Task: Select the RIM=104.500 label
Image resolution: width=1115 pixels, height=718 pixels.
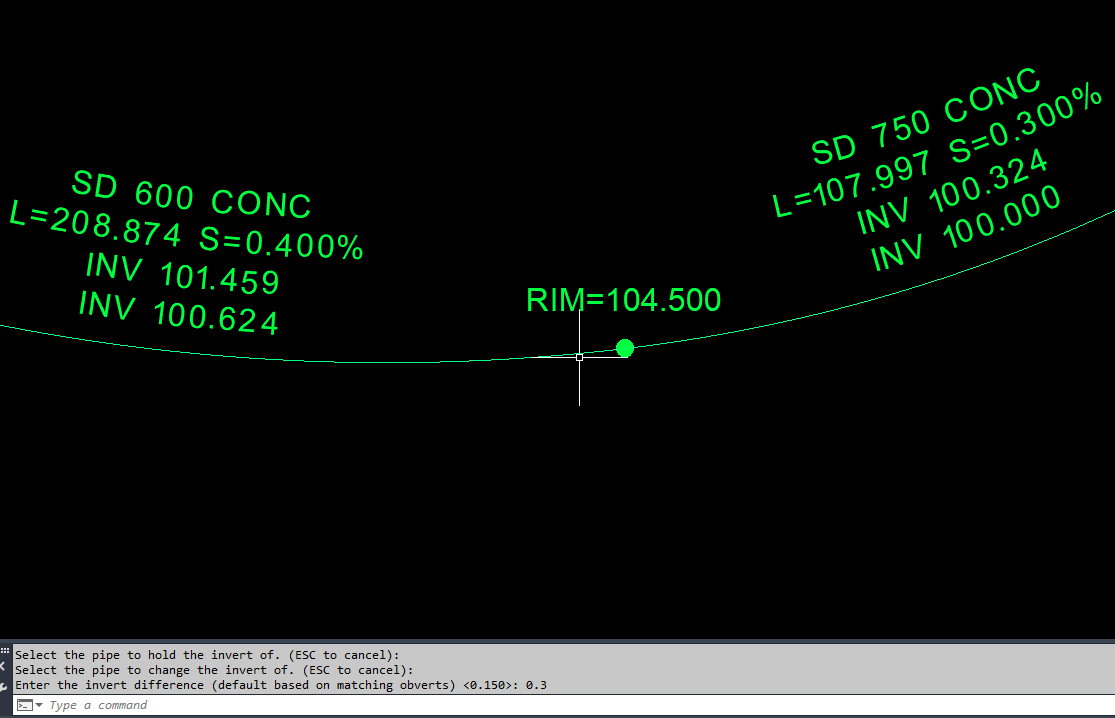Action: click(x=624, y=300)
